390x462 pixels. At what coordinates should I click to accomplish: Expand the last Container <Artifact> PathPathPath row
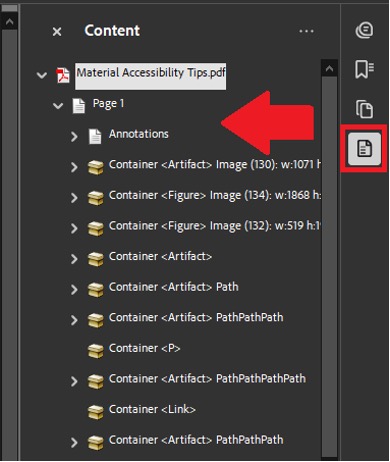[x=74, y=442]
